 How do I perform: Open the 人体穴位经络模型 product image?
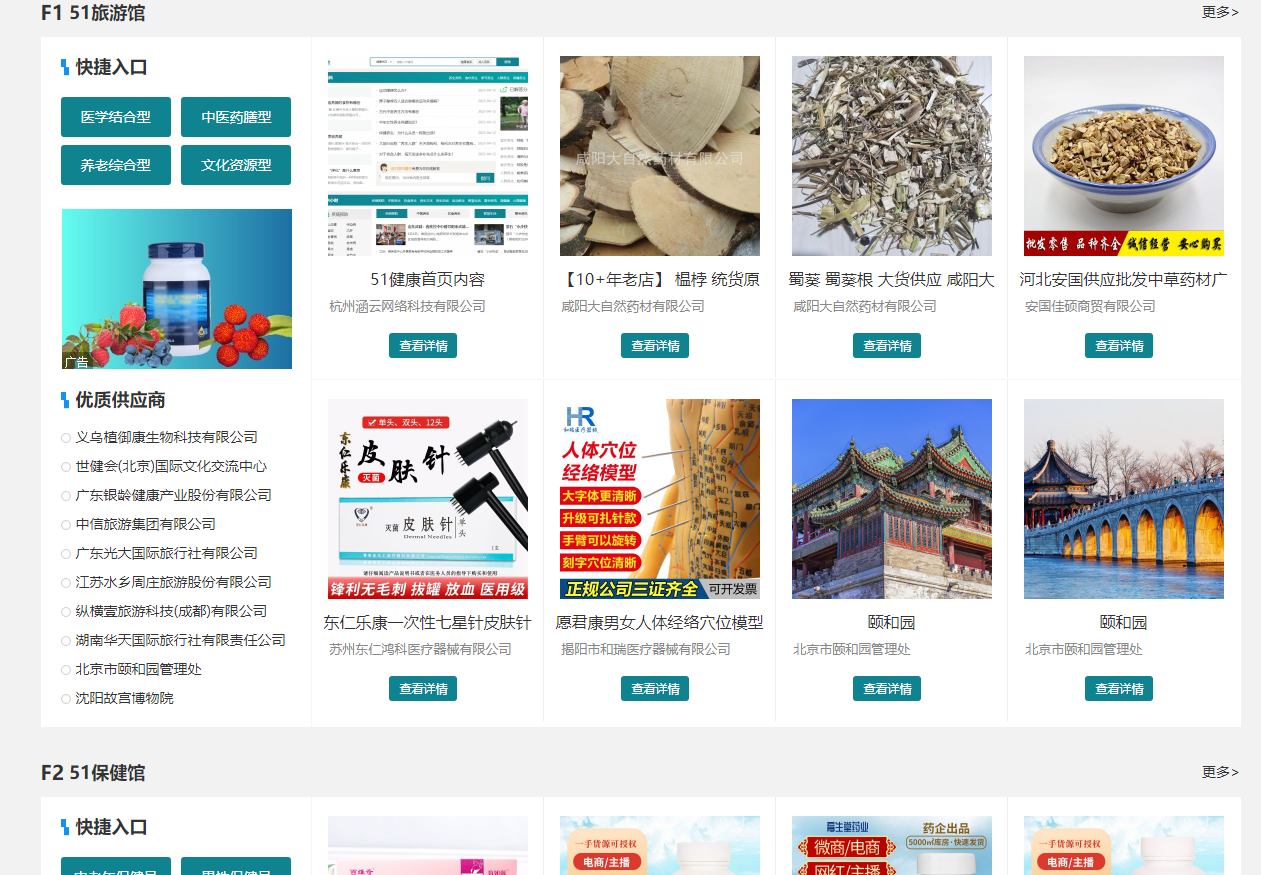[660, 499]
